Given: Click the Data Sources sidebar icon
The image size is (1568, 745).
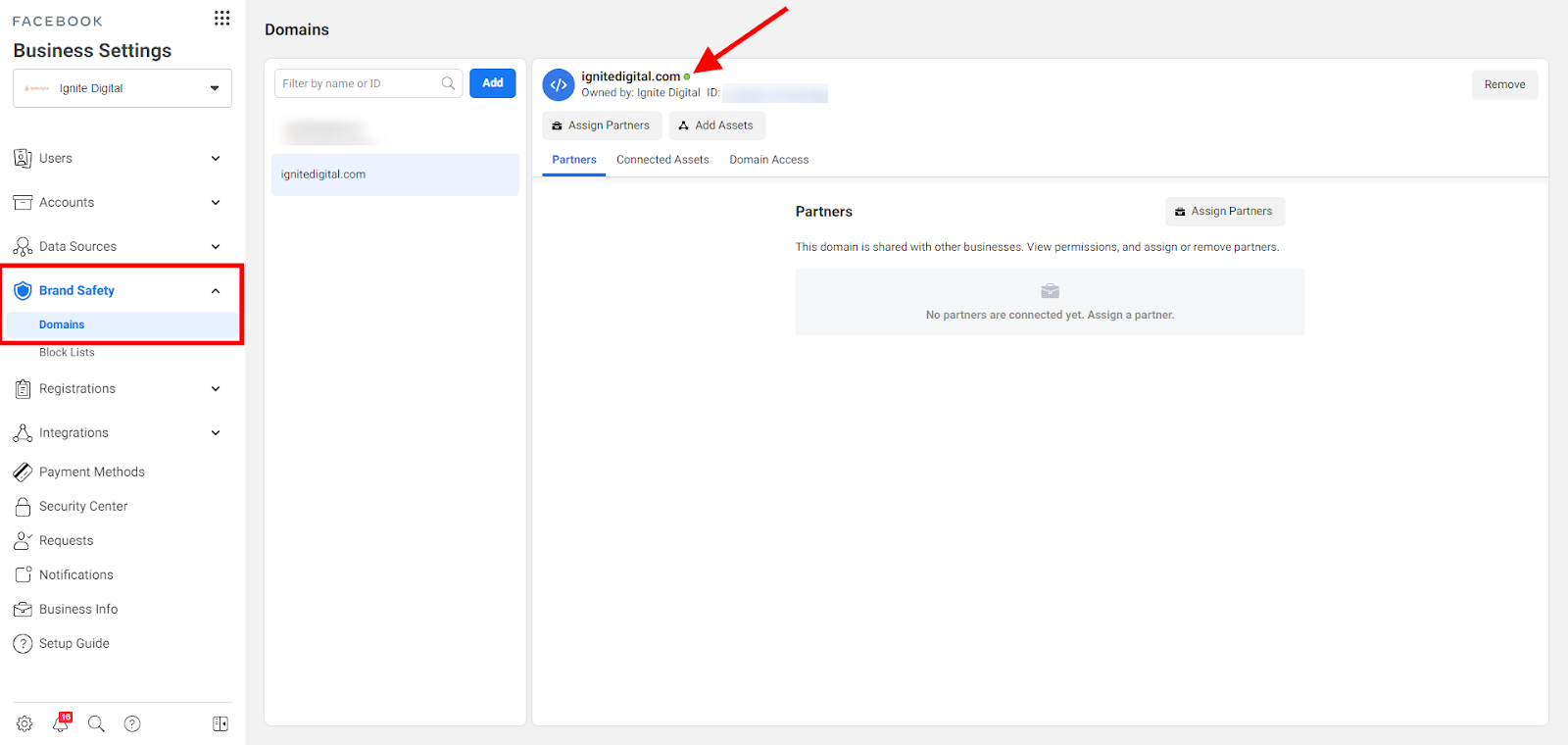Looking at the screenshot, I should tap(23, 247).
